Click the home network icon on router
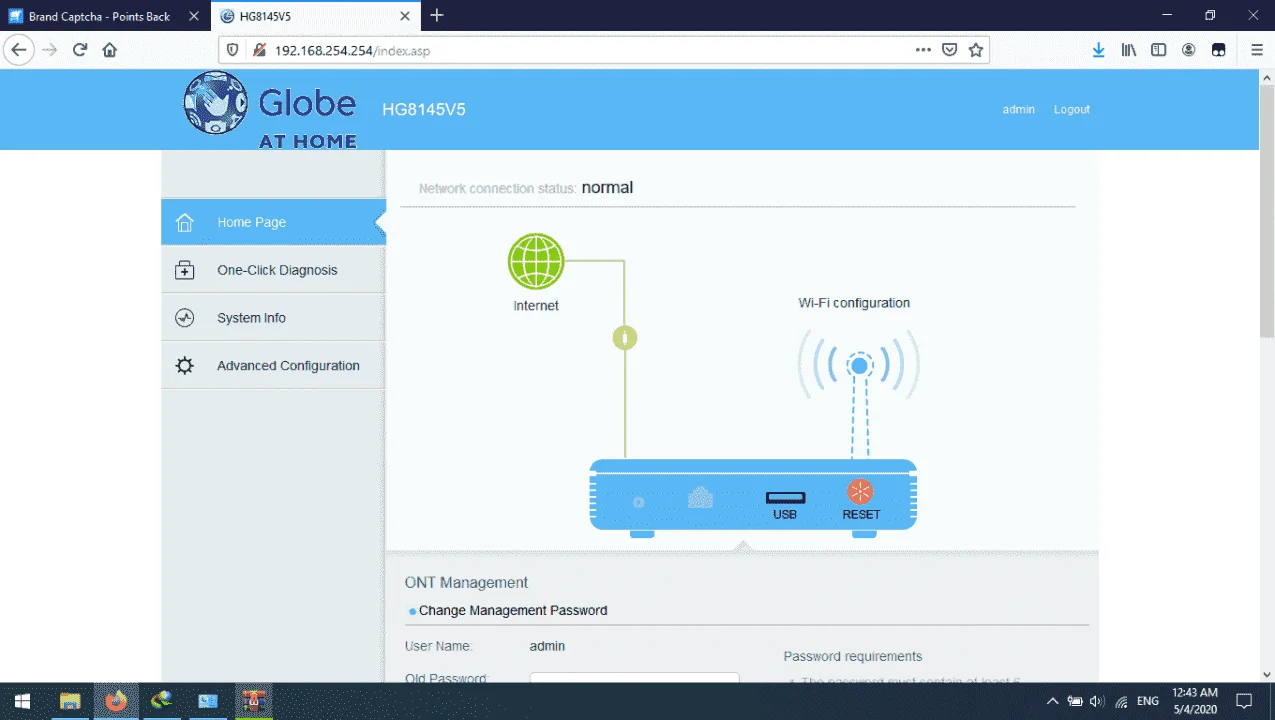The width and height of the screenshot is (1275, 720). 700,497
